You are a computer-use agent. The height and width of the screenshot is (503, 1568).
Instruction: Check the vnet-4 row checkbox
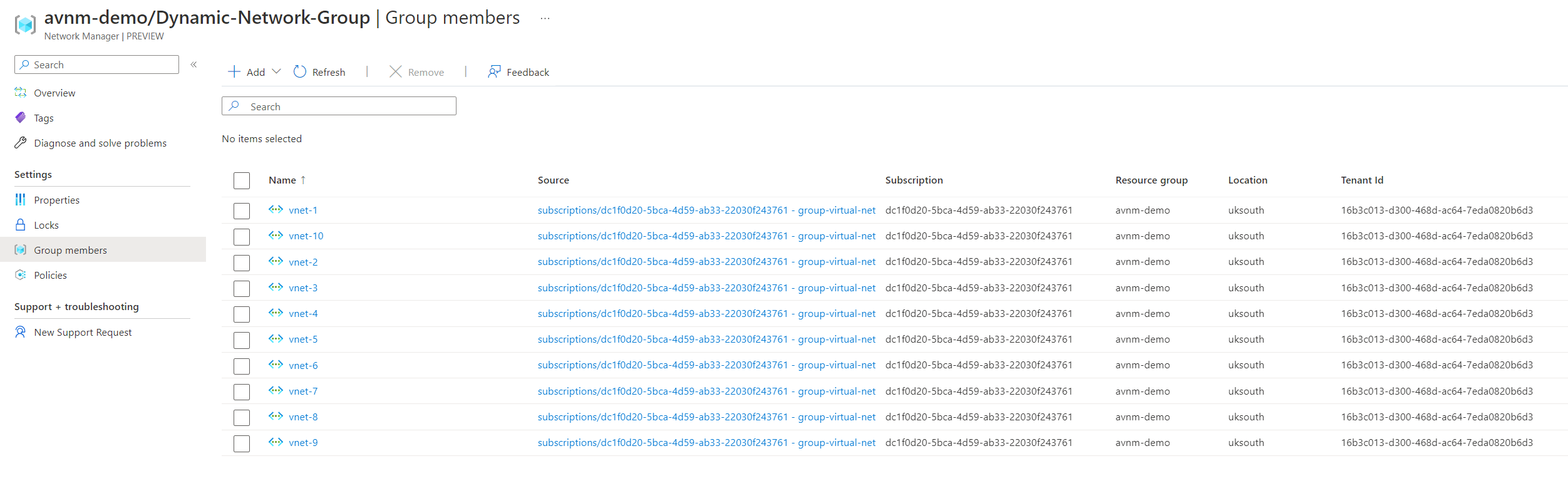point(242,314)
